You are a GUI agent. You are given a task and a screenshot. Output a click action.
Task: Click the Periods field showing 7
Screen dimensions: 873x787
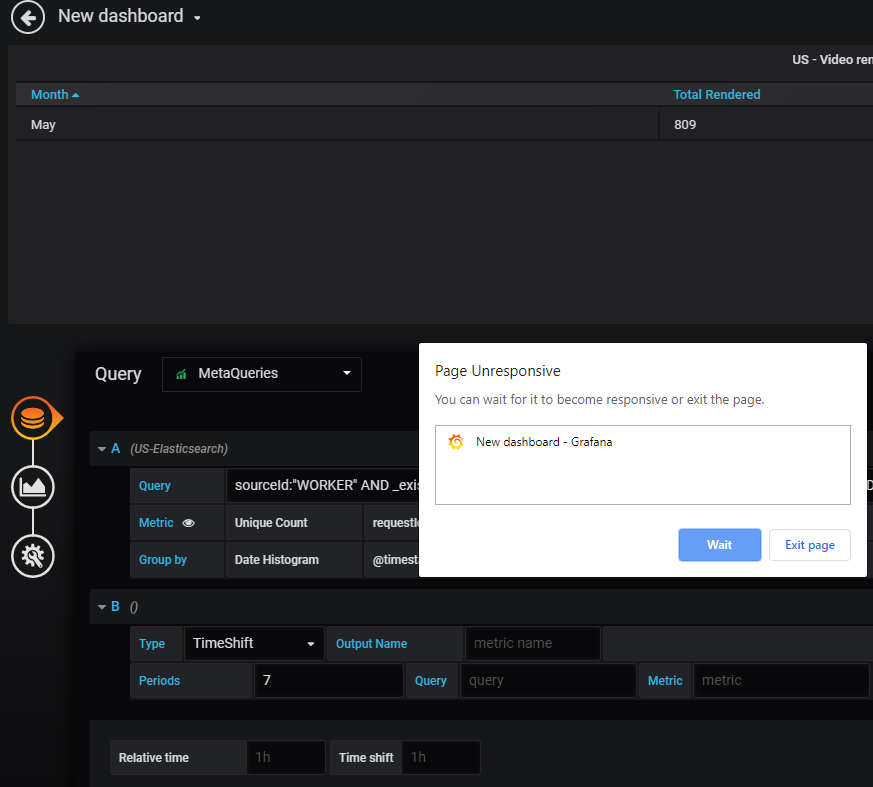pyautogui.click(x=328, y=680)
